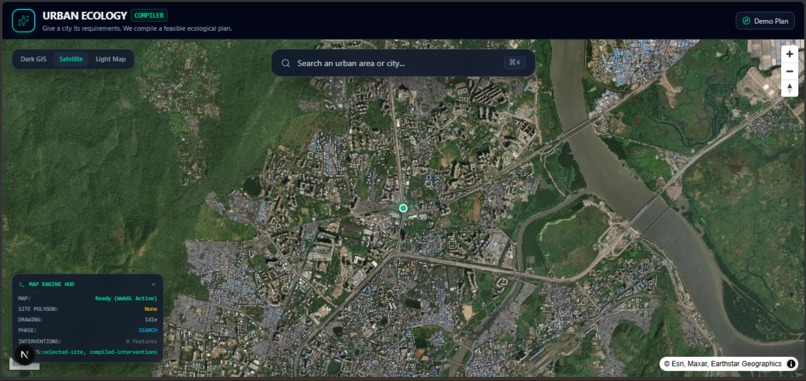This screenshot has height=381, width=806.
Task: Select the Satellite basemap
Action: tap(71, 59)
